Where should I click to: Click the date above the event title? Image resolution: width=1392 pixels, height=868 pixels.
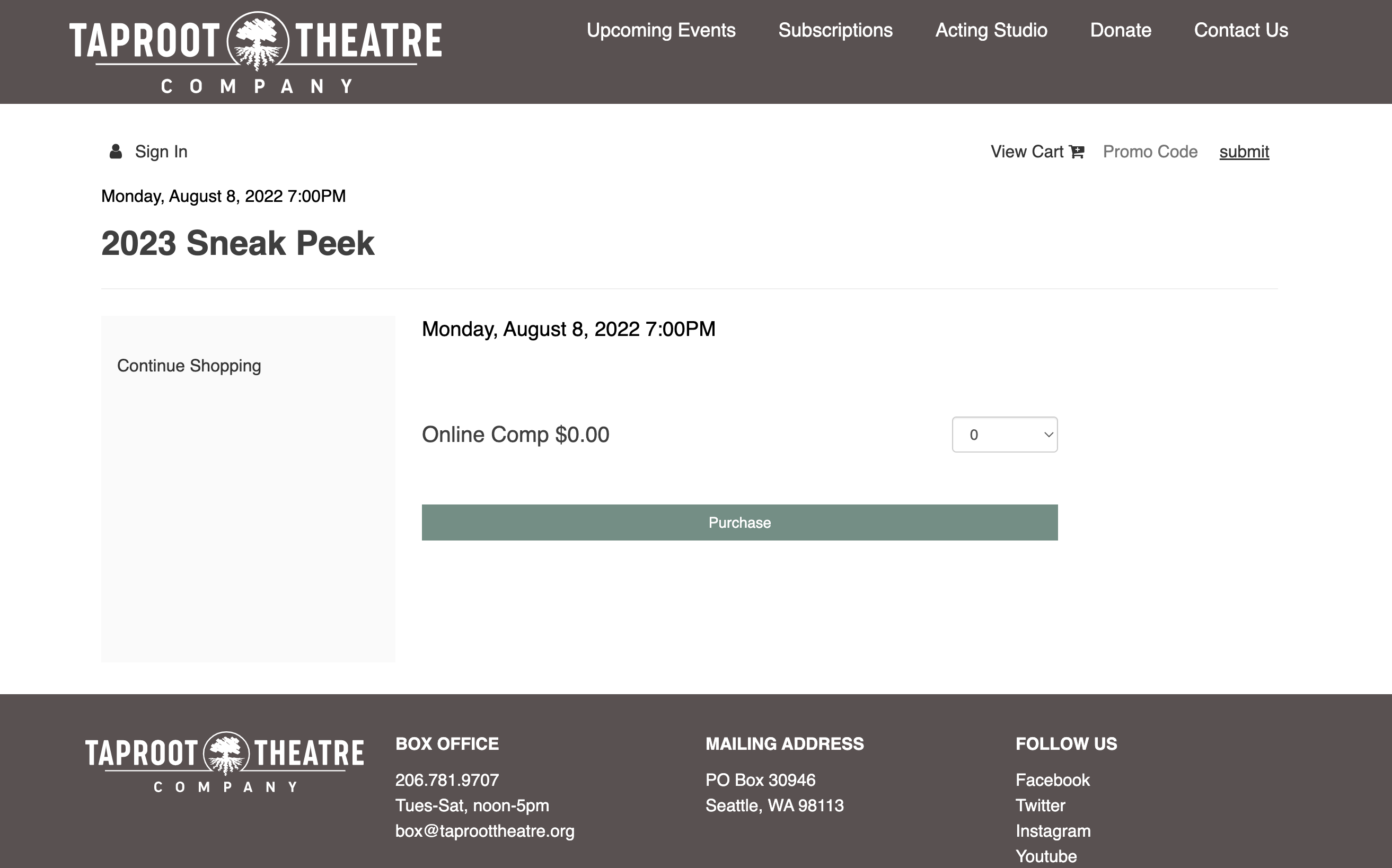pos(223,196)
